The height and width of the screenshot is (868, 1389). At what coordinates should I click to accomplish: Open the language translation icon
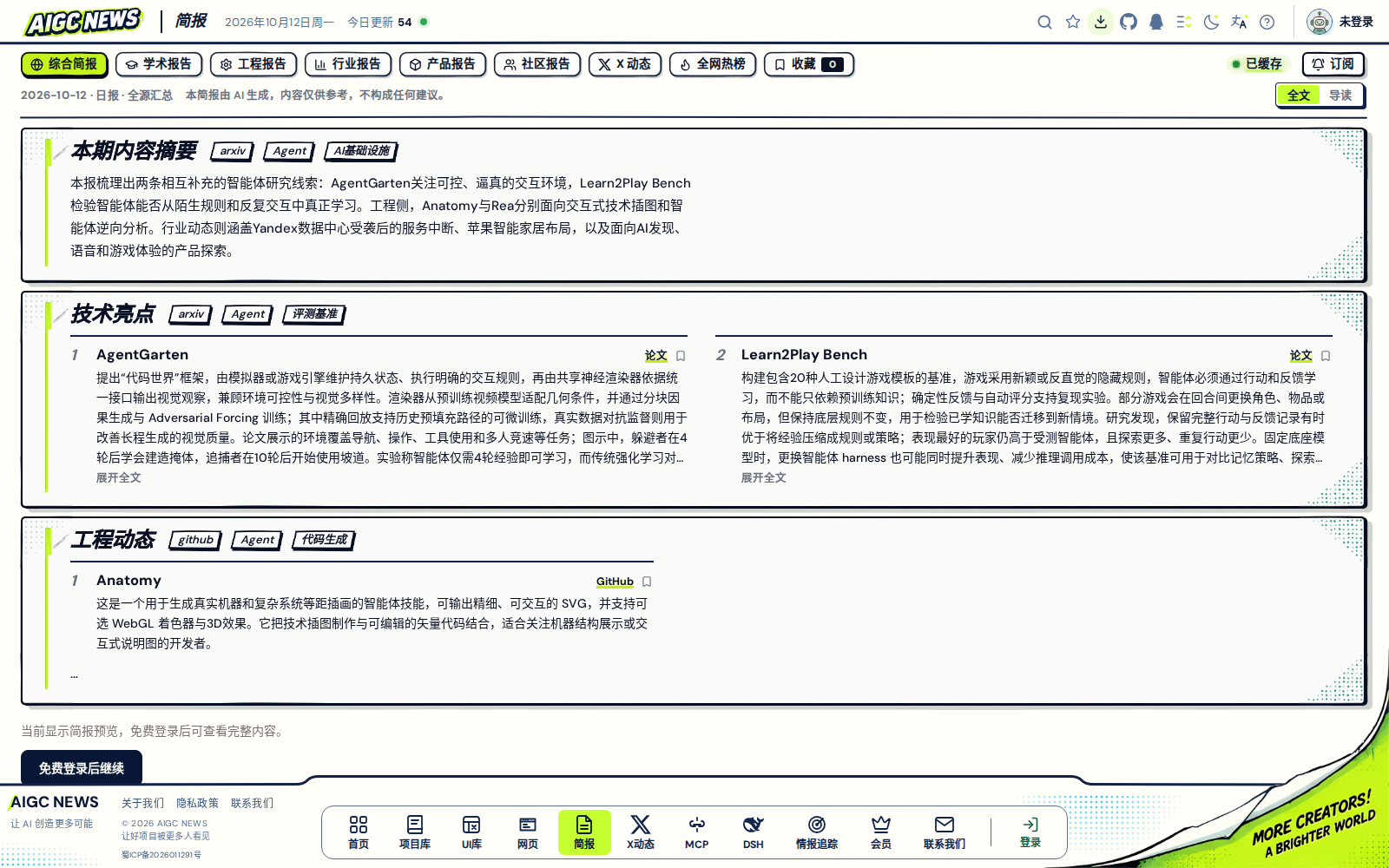pos(1240,22)
